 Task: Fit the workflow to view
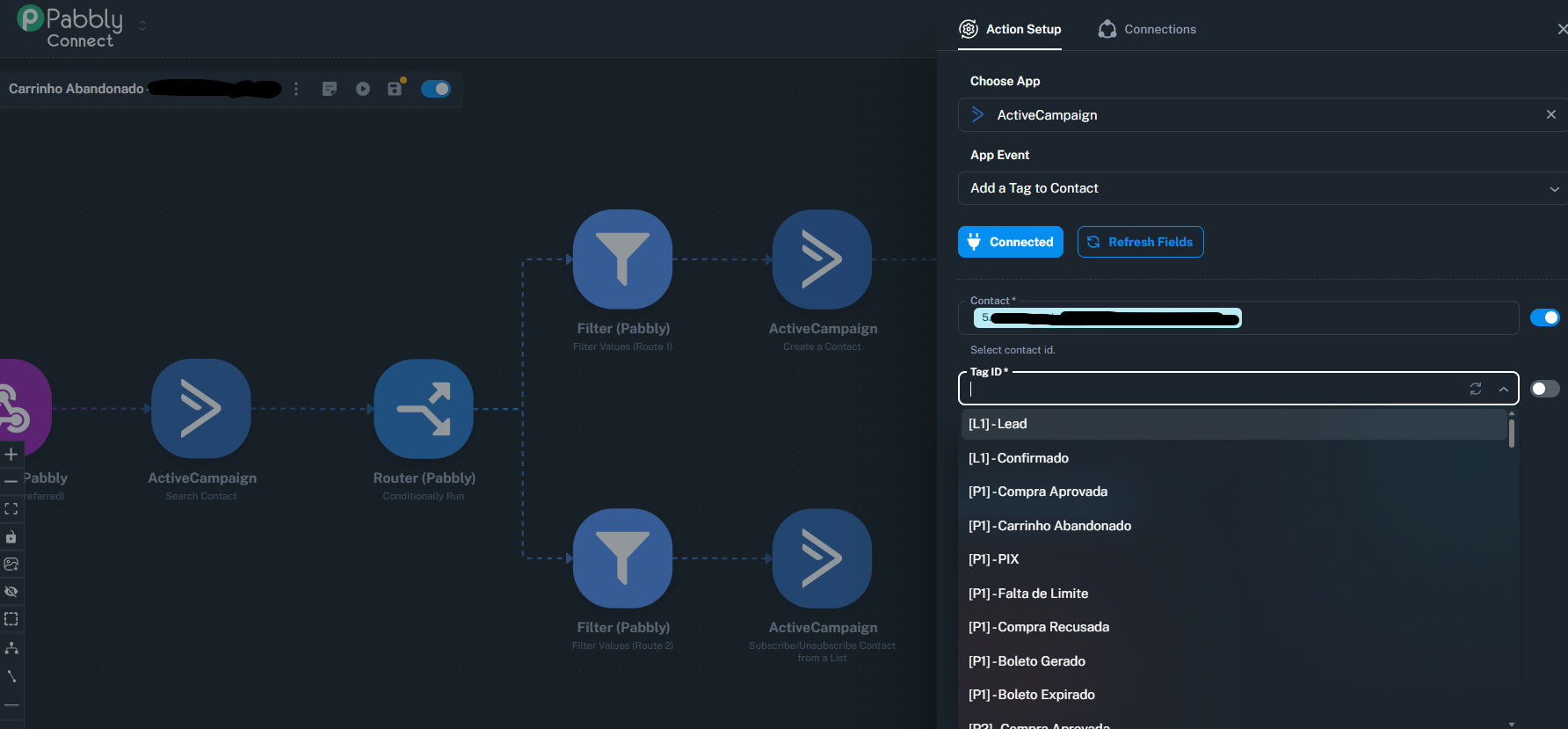tap(11, 509)
